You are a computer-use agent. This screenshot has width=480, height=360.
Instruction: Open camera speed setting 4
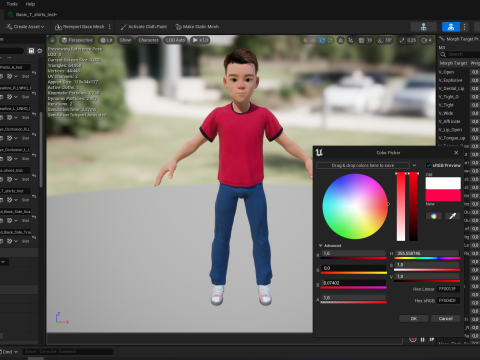[x=427, y=40]
